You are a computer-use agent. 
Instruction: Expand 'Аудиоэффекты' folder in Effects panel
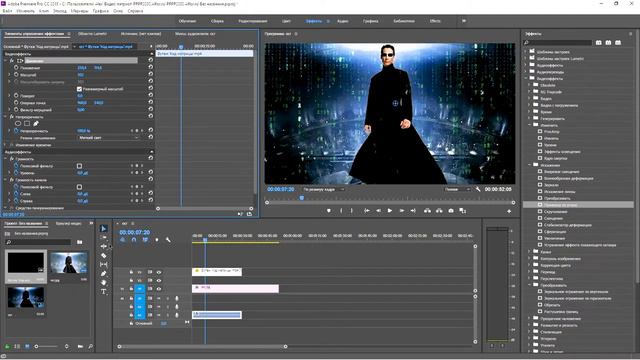point(526,65)
